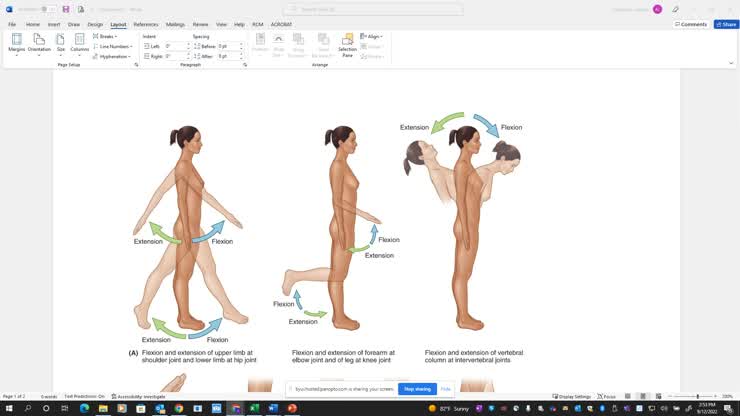Toggle the AutoSave switch
The image size is (740, 416).
(47, 9)
